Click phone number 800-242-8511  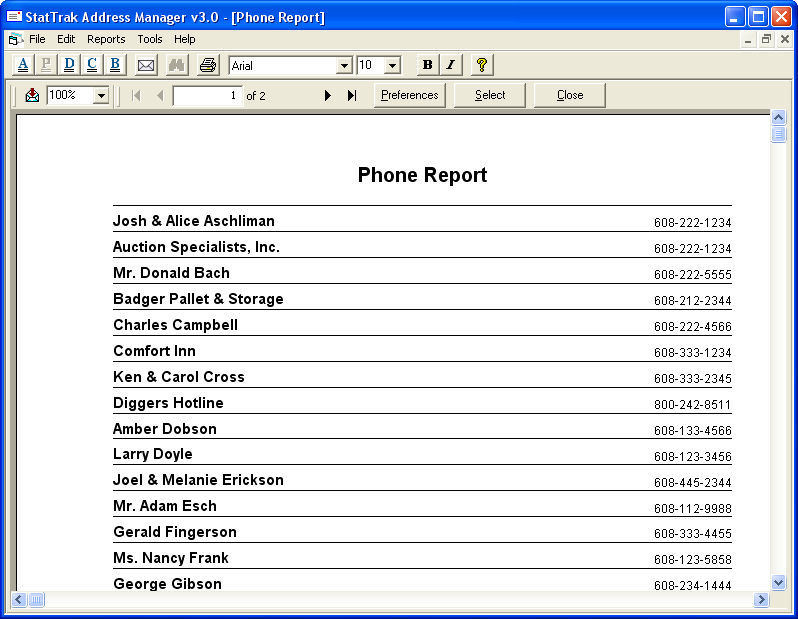point(693,405)
